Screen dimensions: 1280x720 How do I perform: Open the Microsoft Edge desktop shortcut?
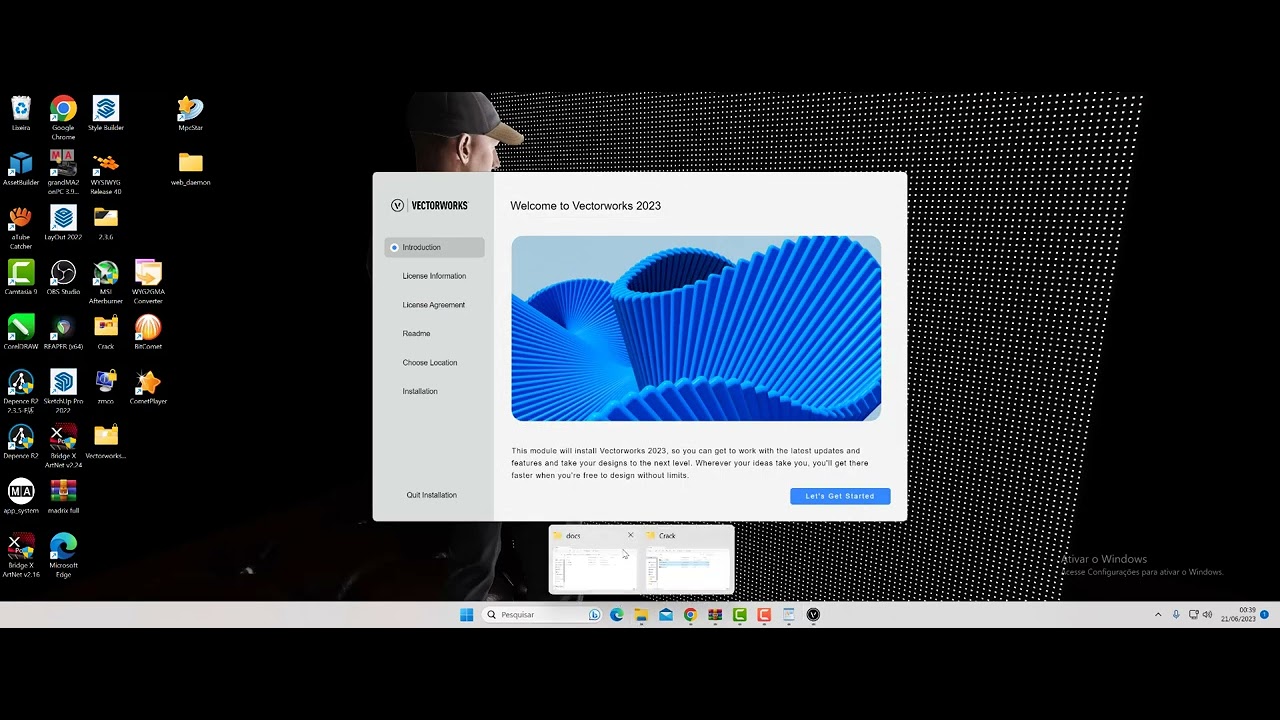[63, 555]
